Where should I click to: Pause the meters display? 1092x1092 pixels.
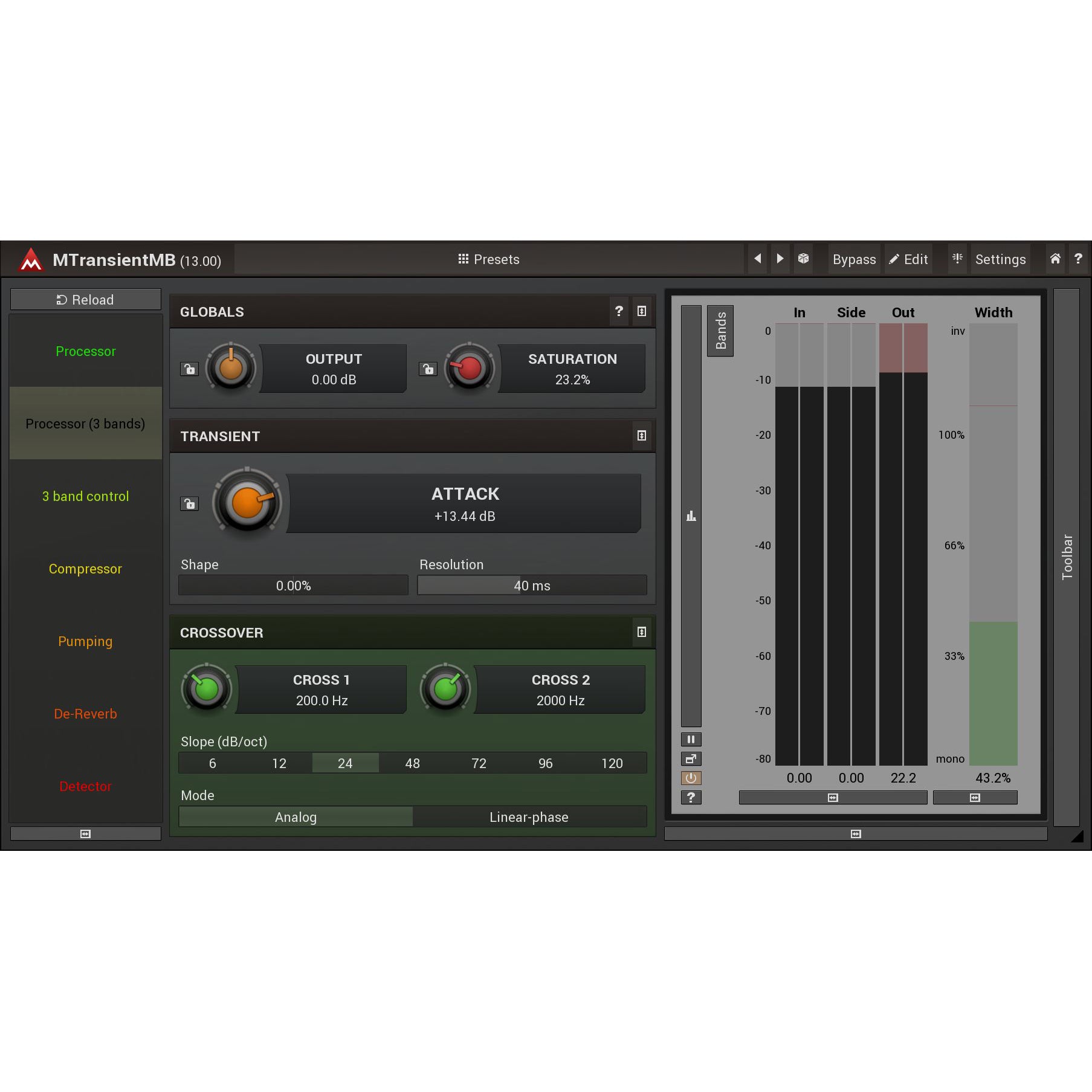[691, 739]
